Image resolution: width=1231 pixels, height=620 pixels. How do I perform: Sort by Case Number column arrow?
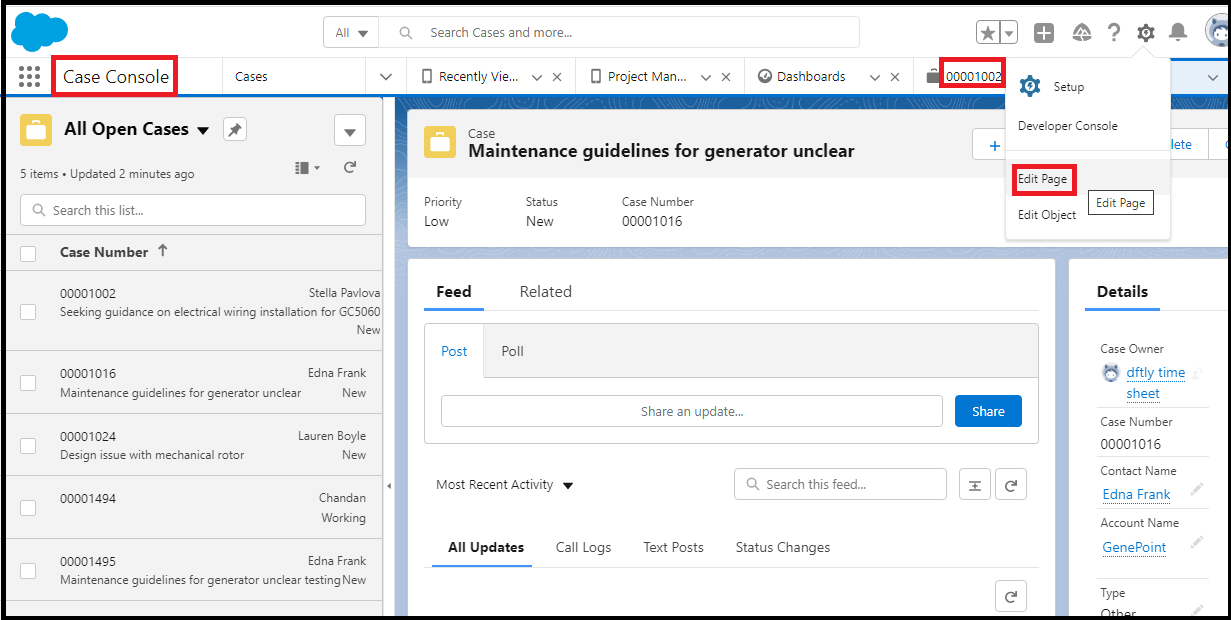(163, 251)
